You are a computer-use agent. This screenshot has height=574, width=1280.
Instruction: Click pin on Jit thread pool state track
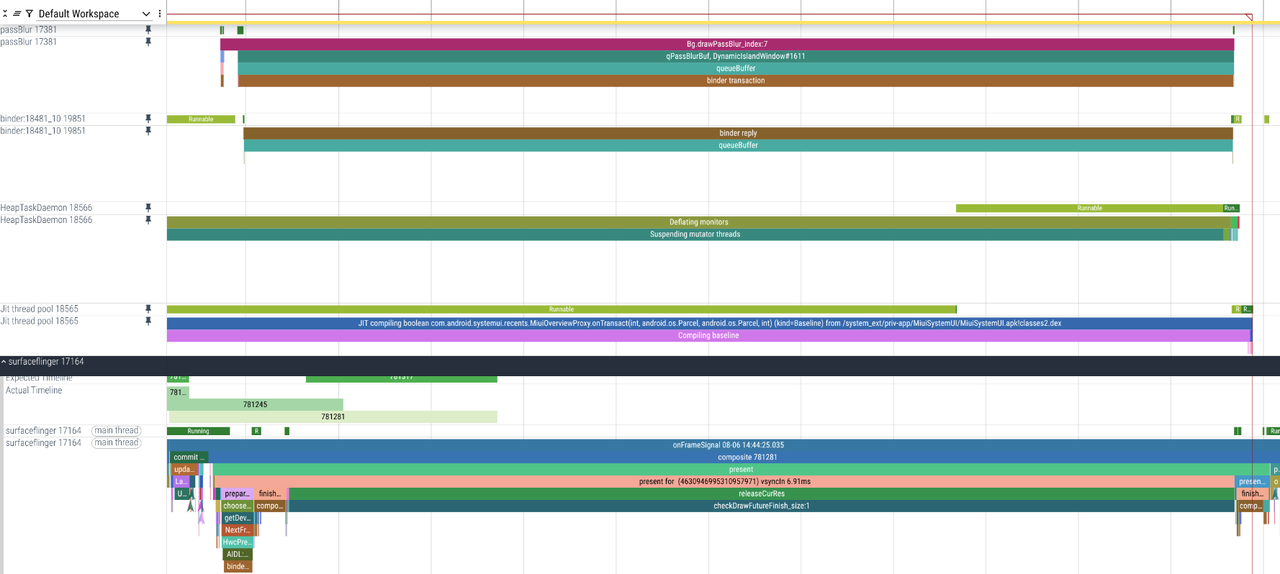[x=148, y=309]
